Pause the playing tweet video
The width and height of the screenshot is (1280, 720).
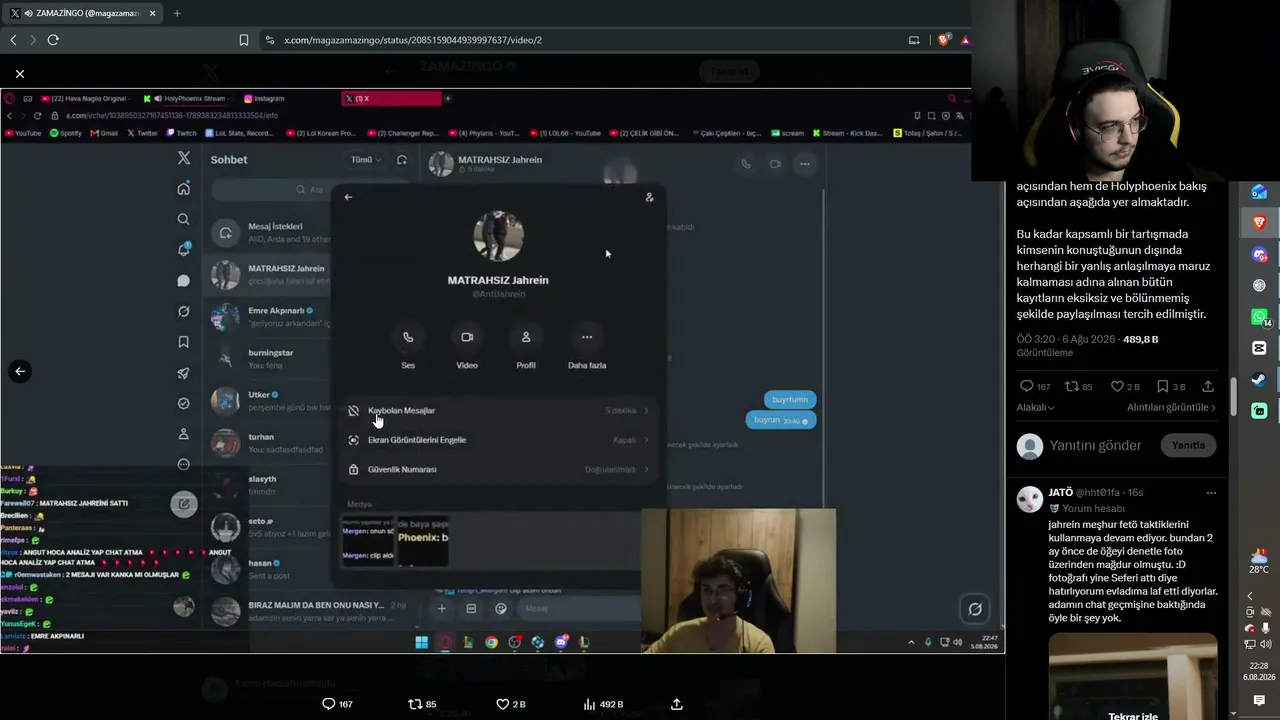(502, 371)
